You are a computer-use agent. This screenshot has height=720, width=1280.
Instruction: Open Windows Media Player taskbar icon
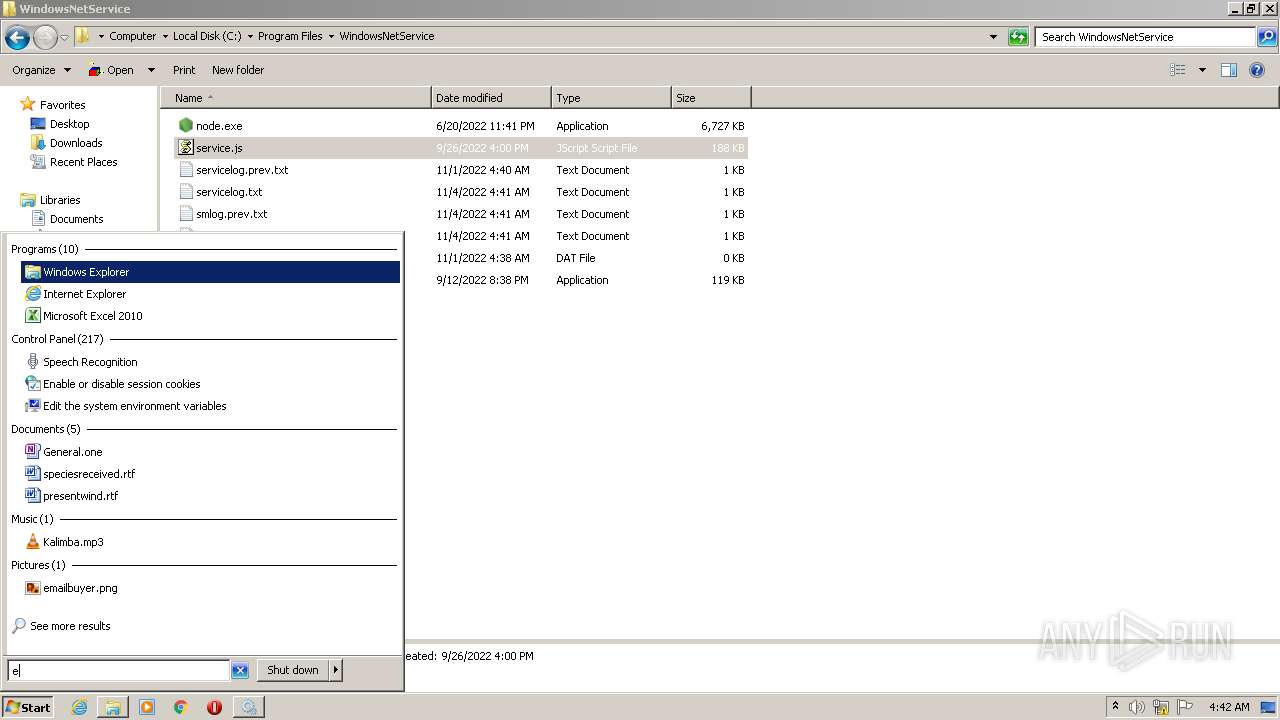147,707
